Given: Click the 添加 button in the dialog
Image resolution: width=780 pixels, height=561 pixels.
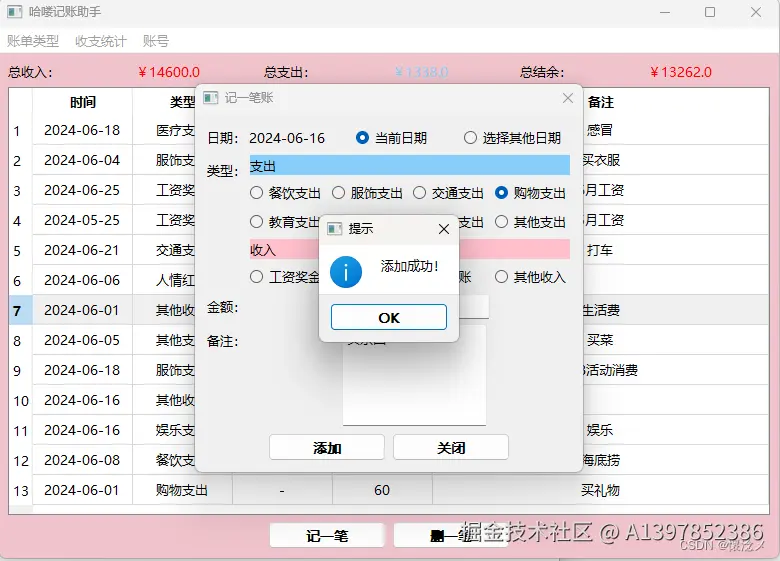Looking at the screenshot, I should click(x=327, y=448).
